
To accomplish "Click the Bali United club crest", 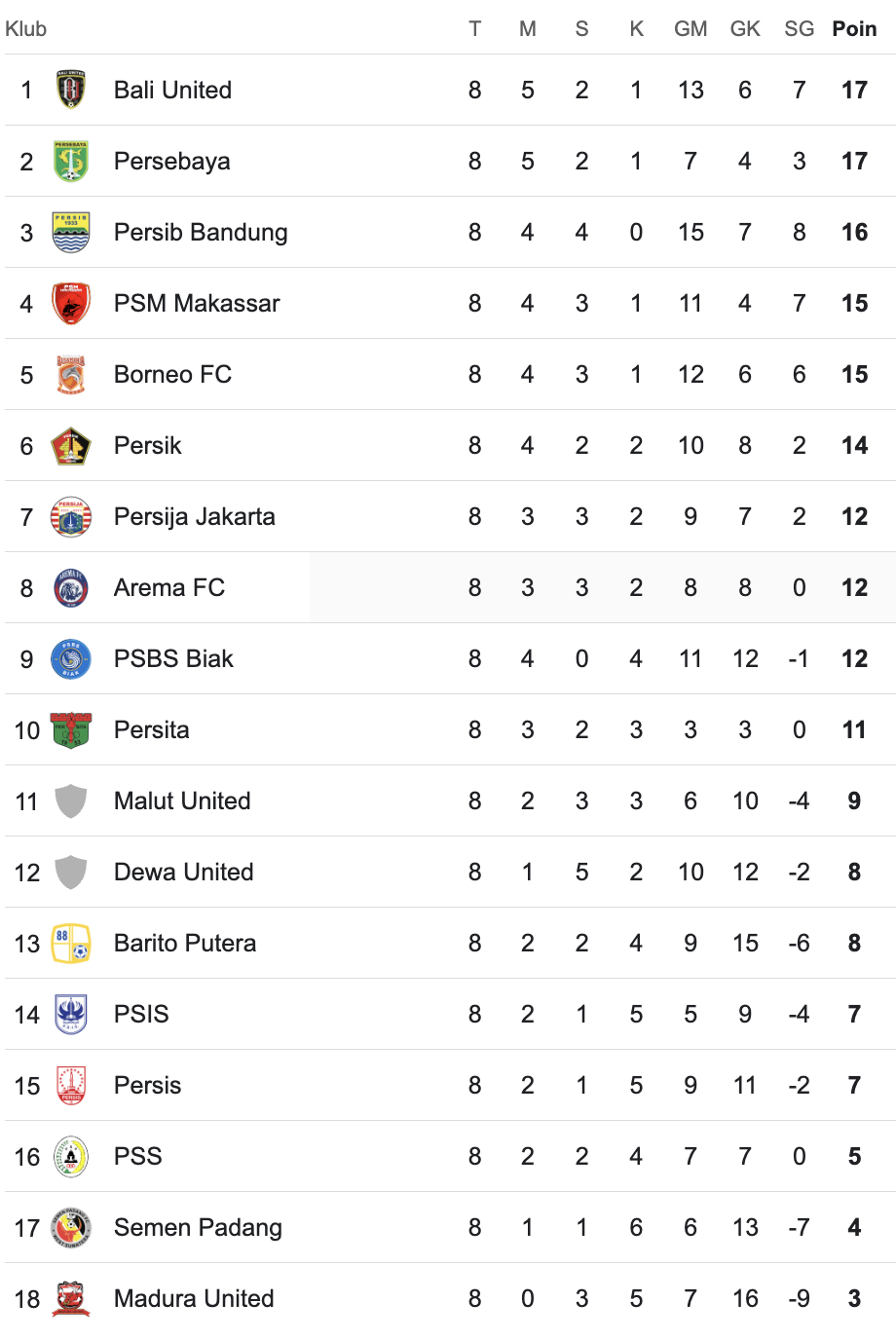I will point(71,90).
